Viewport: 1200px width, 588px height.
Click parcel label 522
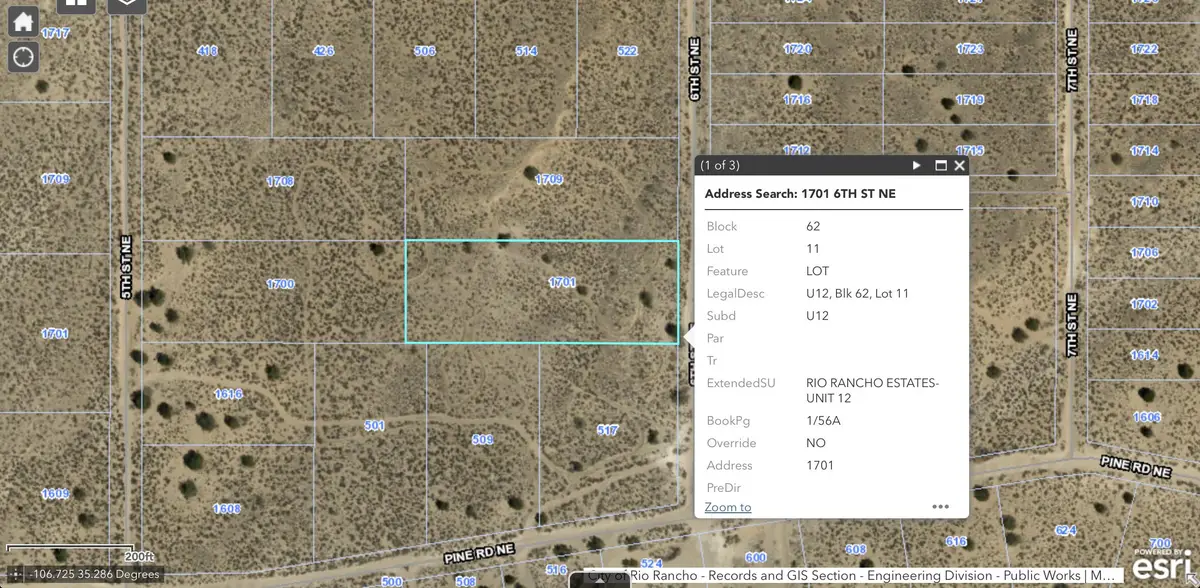tap(627, 50)
